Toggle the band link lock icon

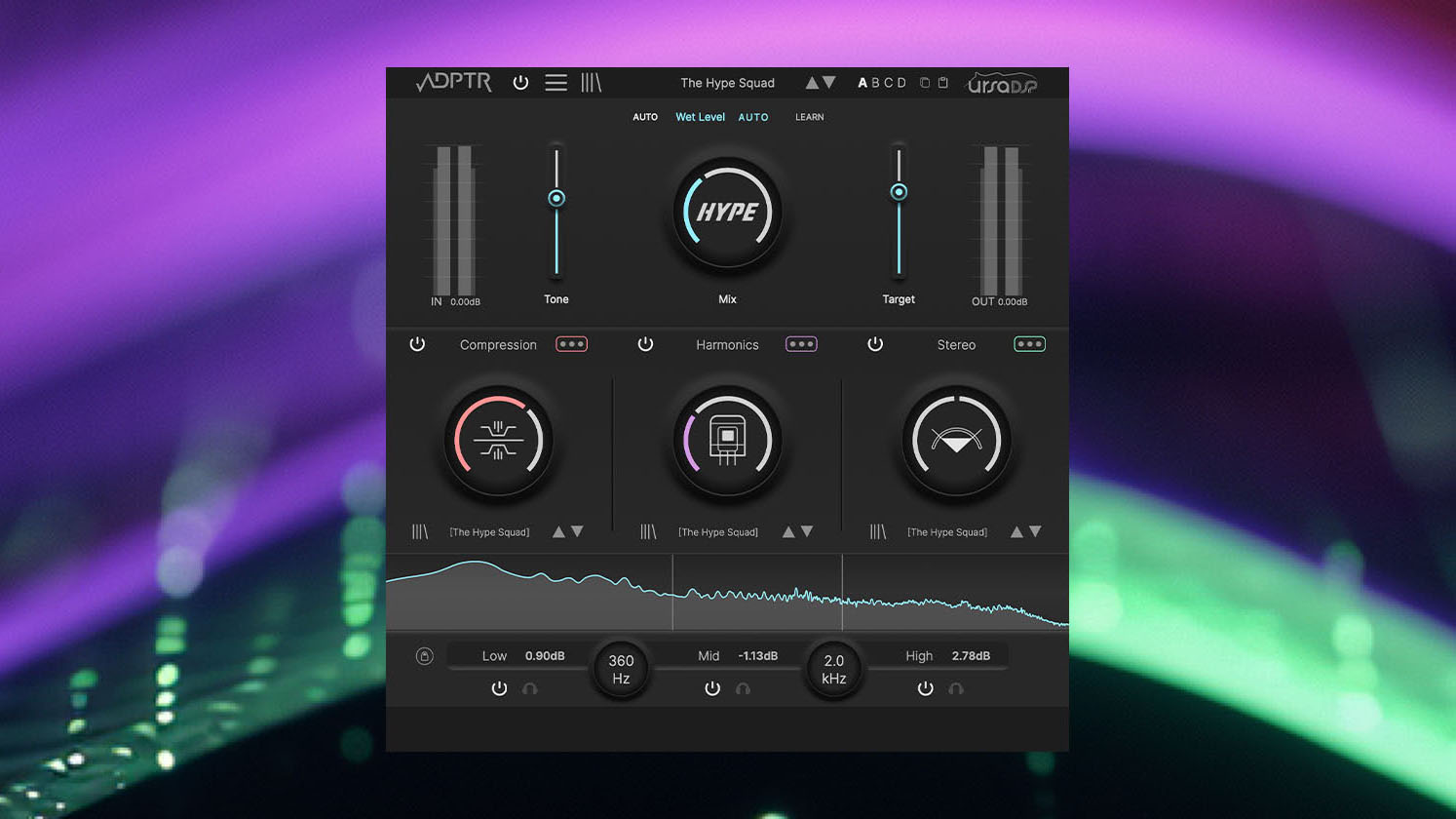[424, 656]
